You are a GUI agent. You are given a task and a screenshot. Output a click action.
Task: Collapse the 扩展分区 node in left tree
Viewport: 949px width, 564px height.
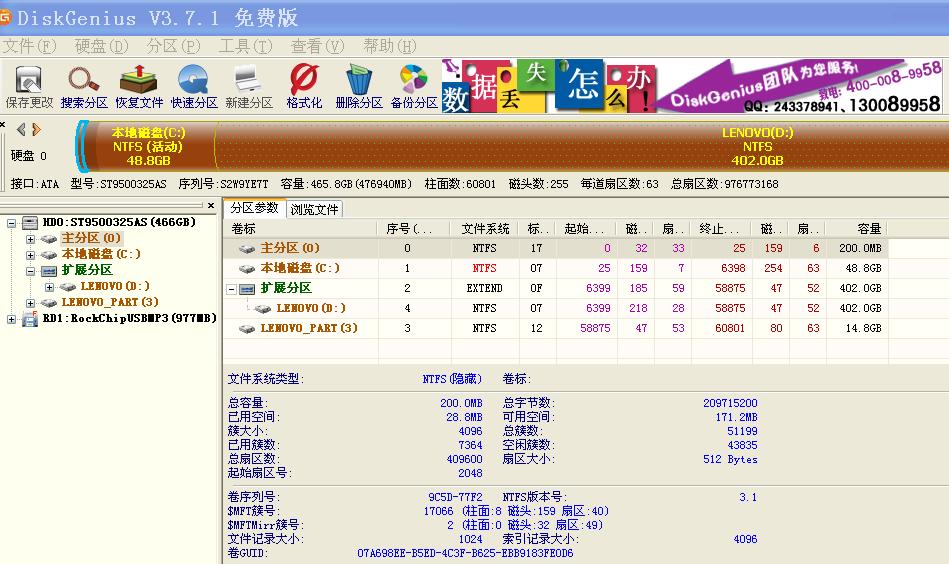point(30,271)
